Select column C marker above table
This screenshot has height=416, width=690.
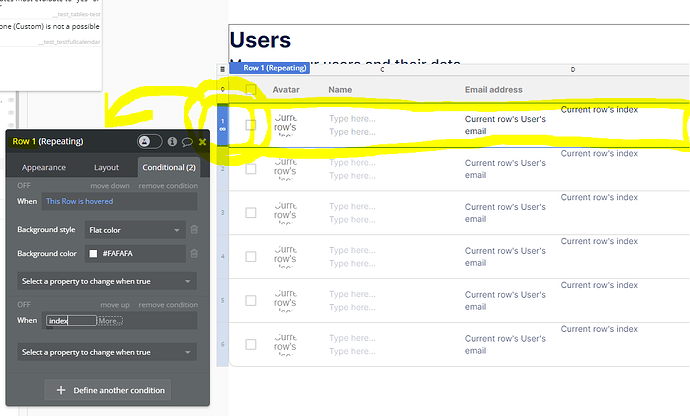(382, 70)
